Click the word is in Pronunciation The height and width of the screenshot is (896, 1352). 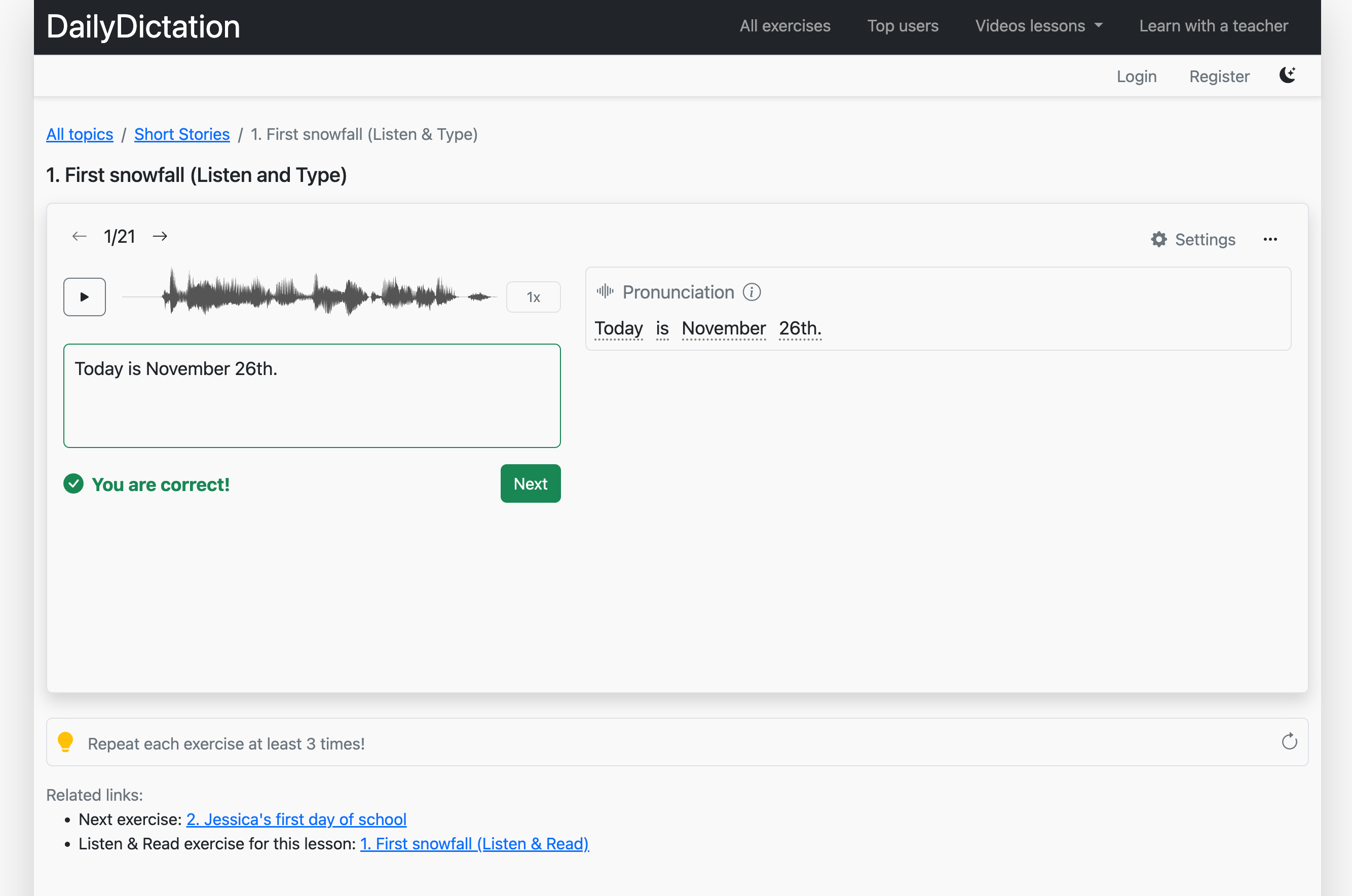tap(662, 328)
